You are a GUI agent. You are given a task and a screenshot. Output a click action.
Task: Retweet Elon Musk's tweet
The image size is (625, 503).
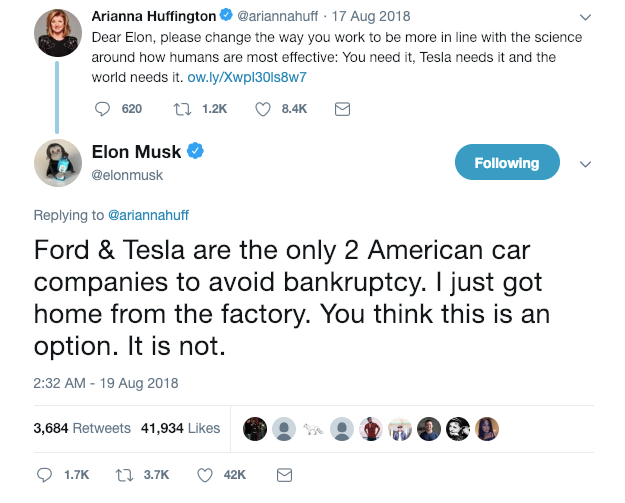[127, 473]
